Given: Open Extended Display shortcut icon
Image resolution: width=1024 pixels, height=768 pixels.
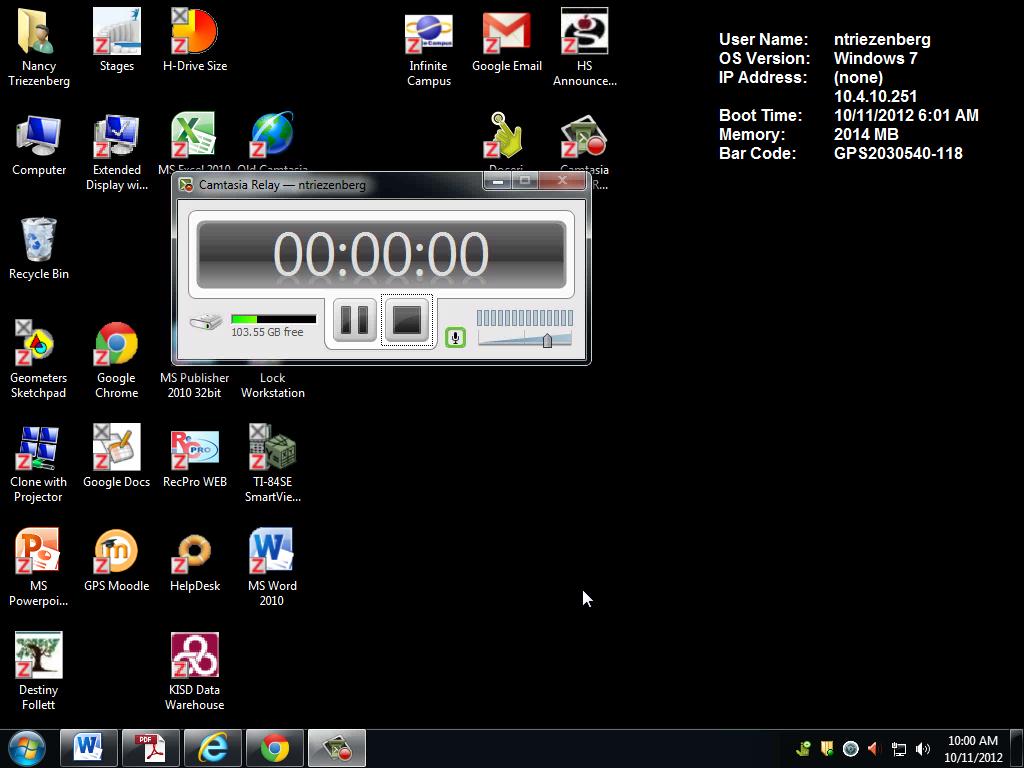Looking at the screenshot, I should (x=117, y=136).
